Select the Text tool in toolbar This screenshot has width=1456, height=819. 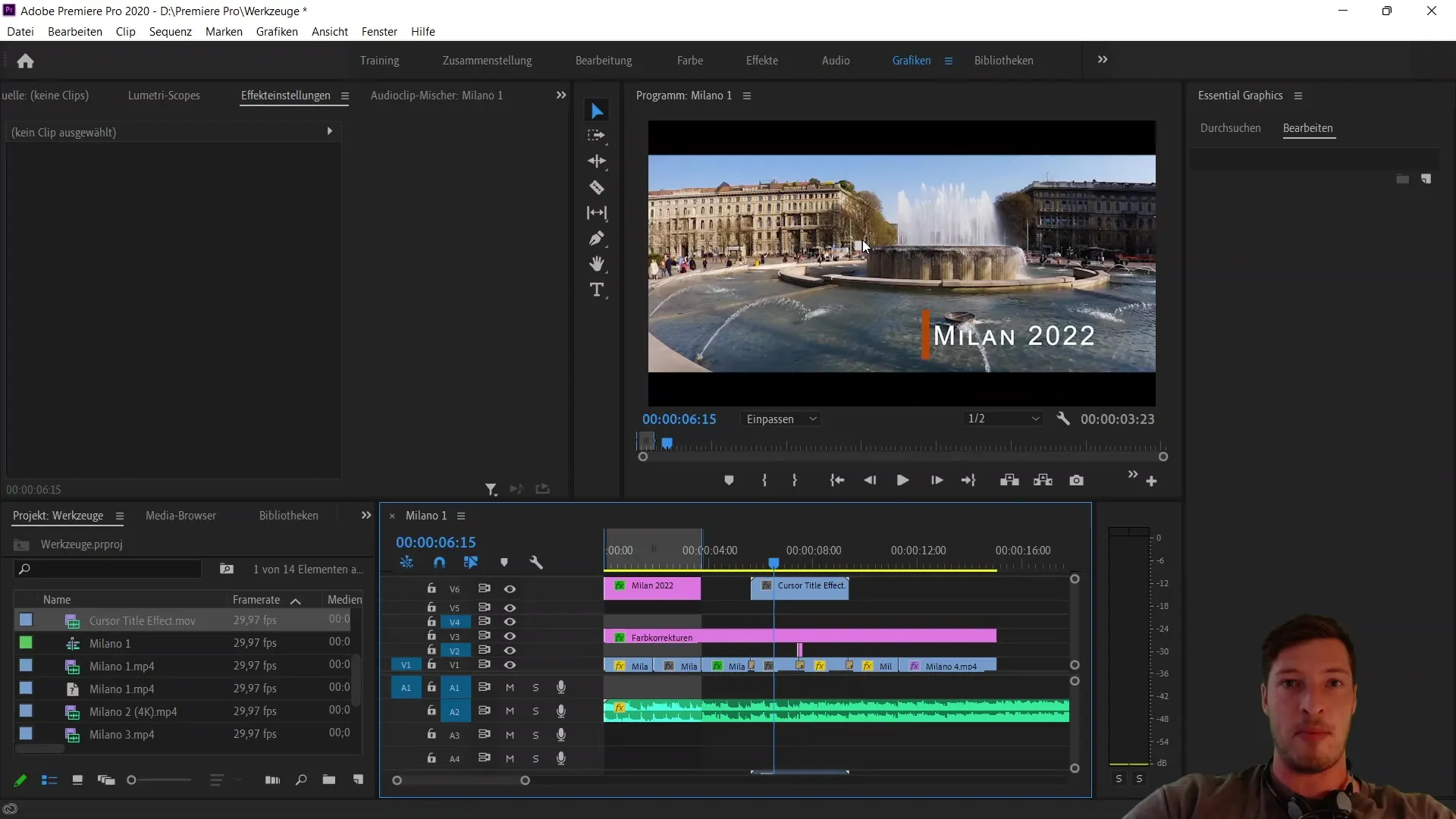(597, 291)
